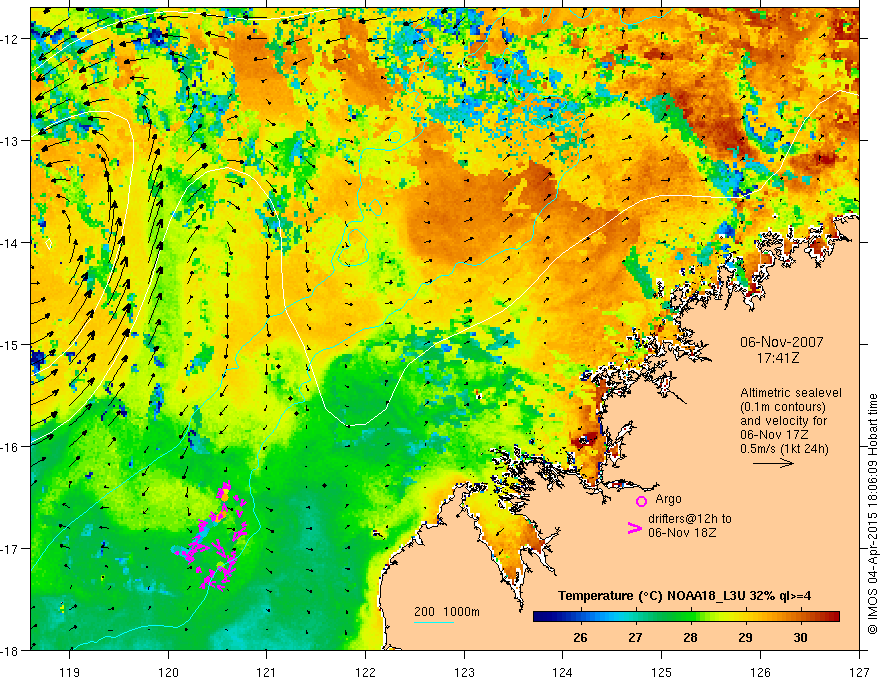This screenshot has height=680, width=880.
Task: Click the temperature color bar legend
Action: 686,617
